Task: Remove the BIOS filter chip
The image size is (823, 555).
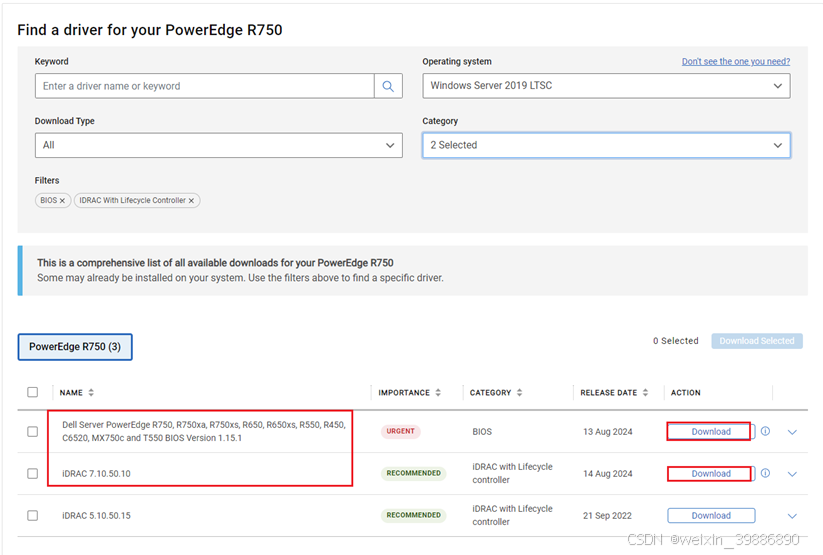Action: coord(62,201)
